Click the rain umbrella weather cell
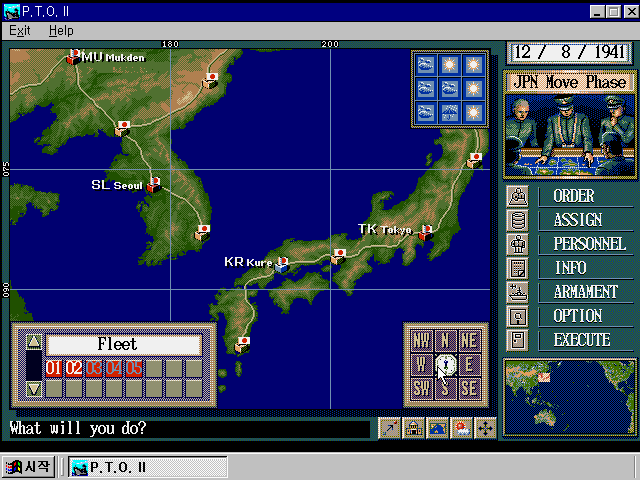 point(449,112)
